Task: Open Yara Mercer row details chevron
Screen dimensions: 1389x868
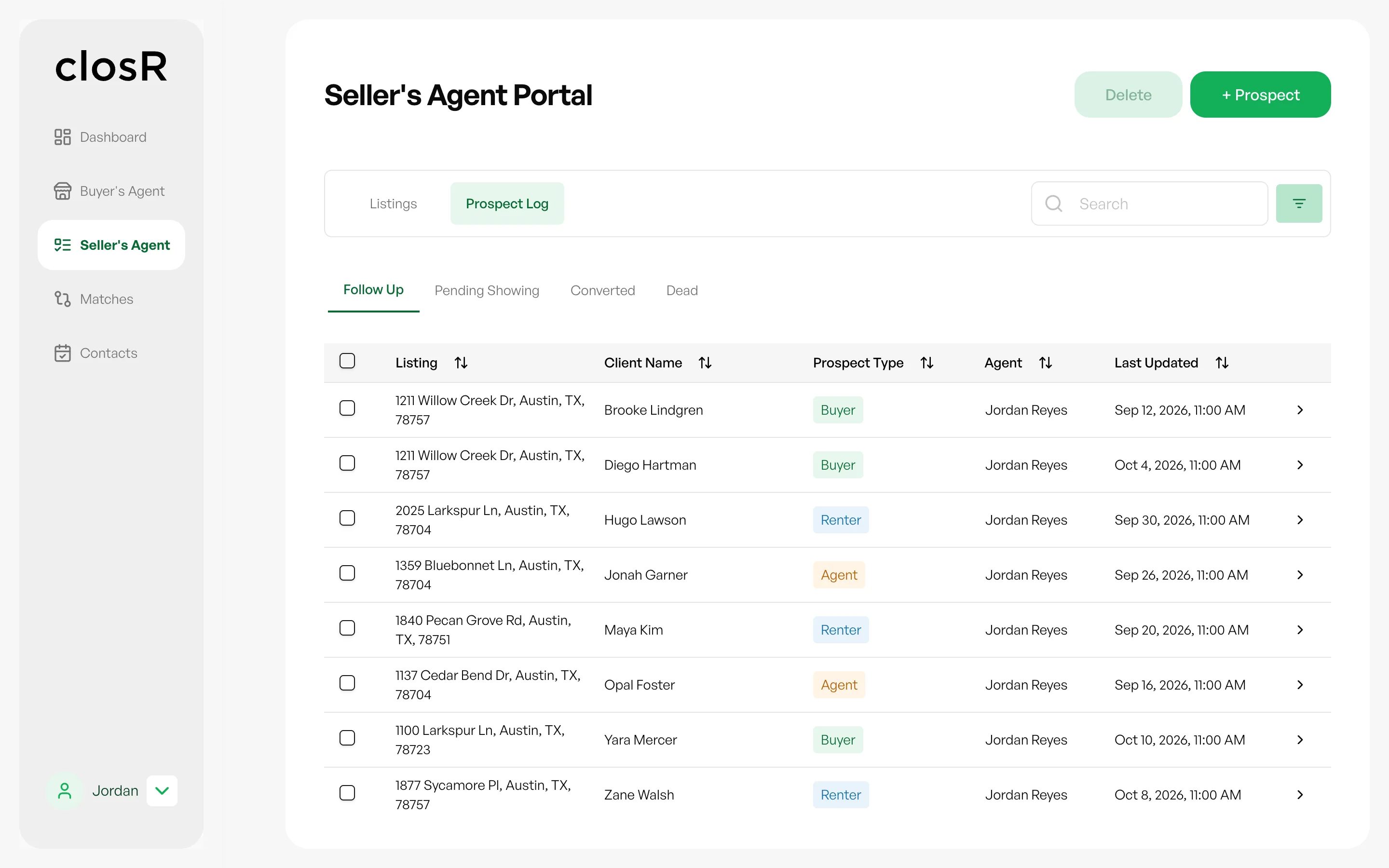Action: 1300,740
